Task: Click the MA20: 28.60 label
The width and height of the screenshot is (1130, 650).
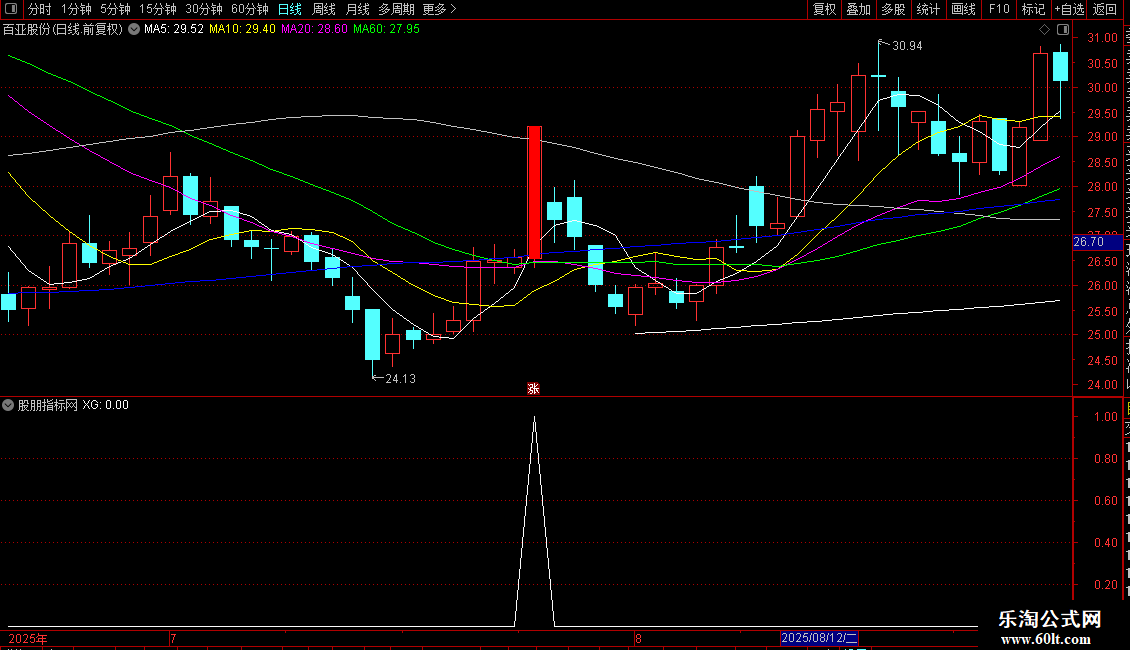Action: tap(314, 29)
